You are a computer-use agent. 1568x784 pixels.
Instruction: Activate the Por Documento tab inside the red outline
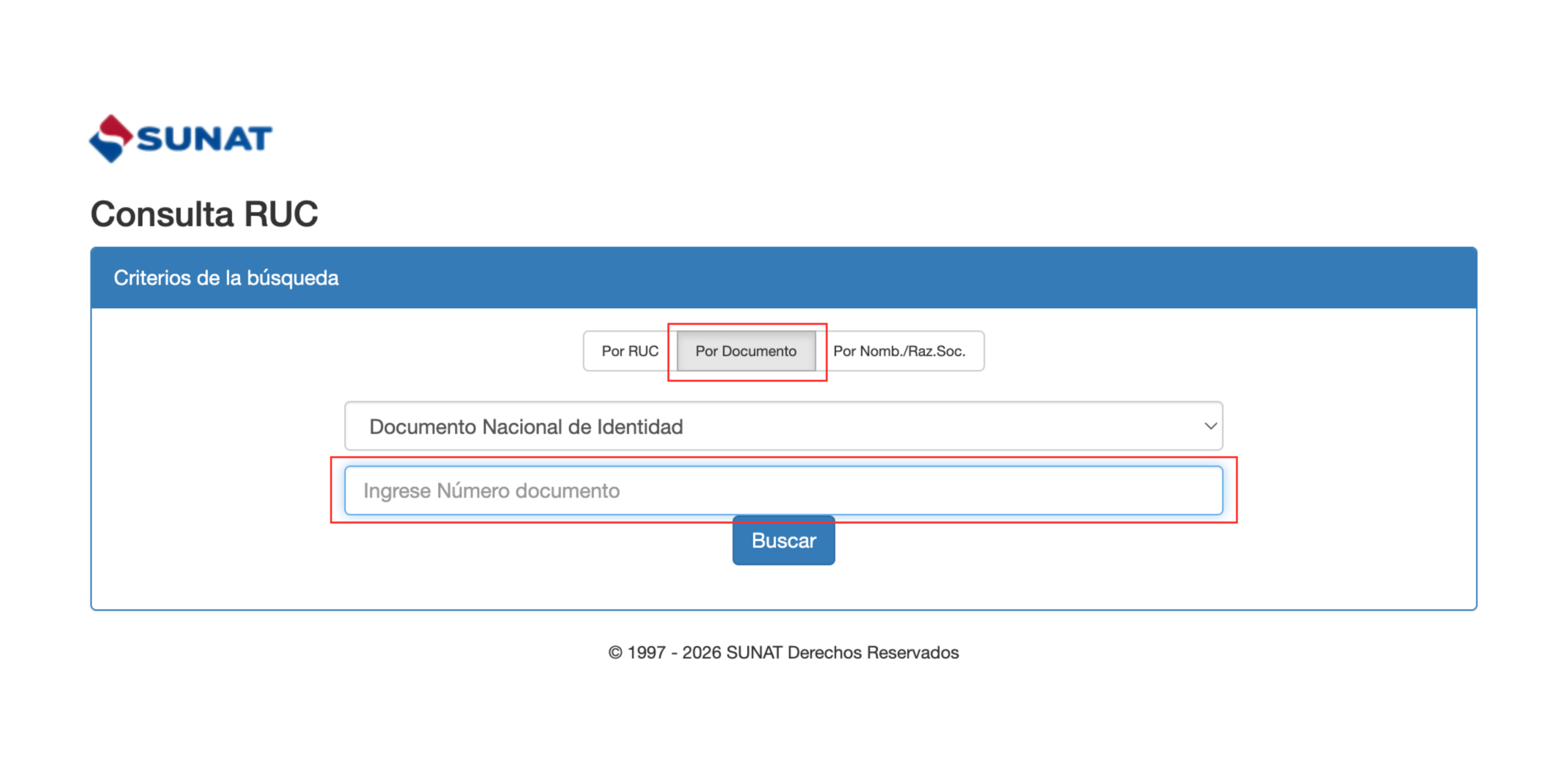tap(746, 350)
